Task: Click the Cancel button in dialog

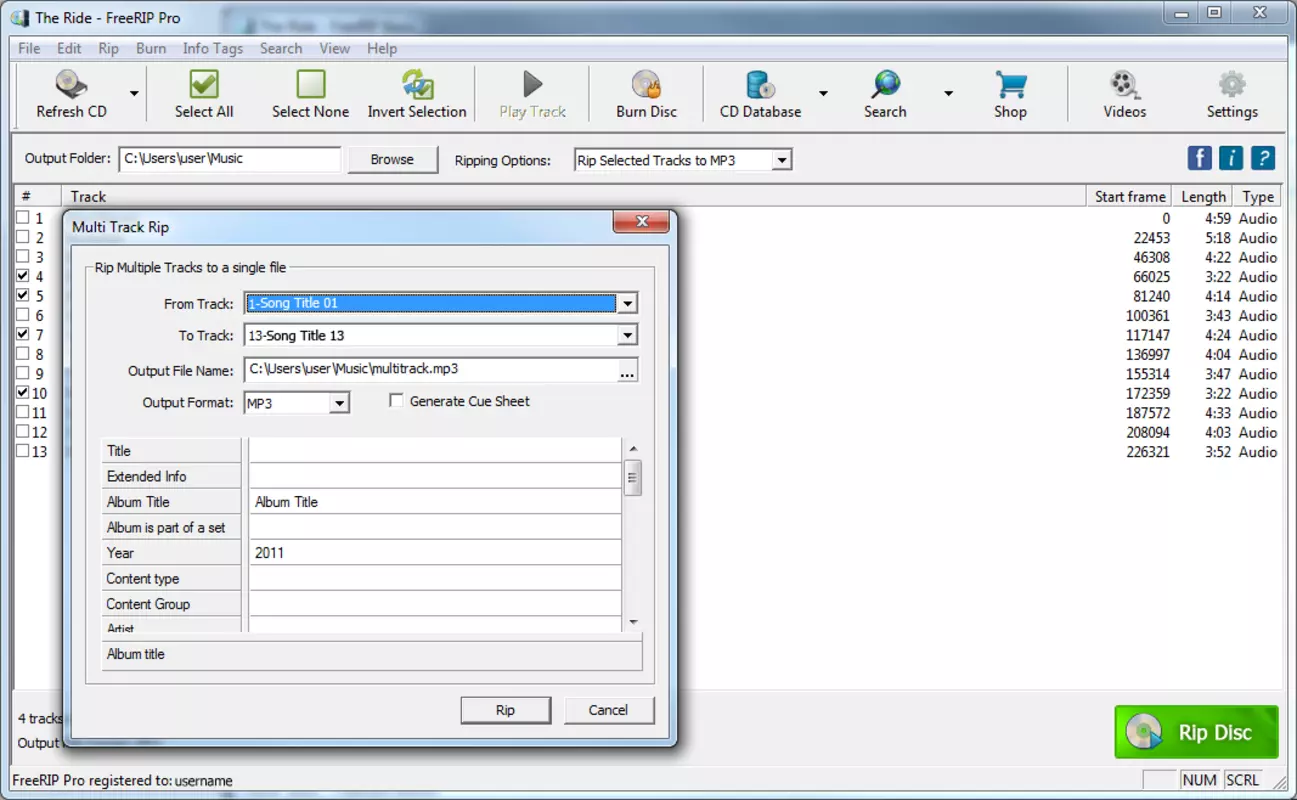Action: [608, 710]
